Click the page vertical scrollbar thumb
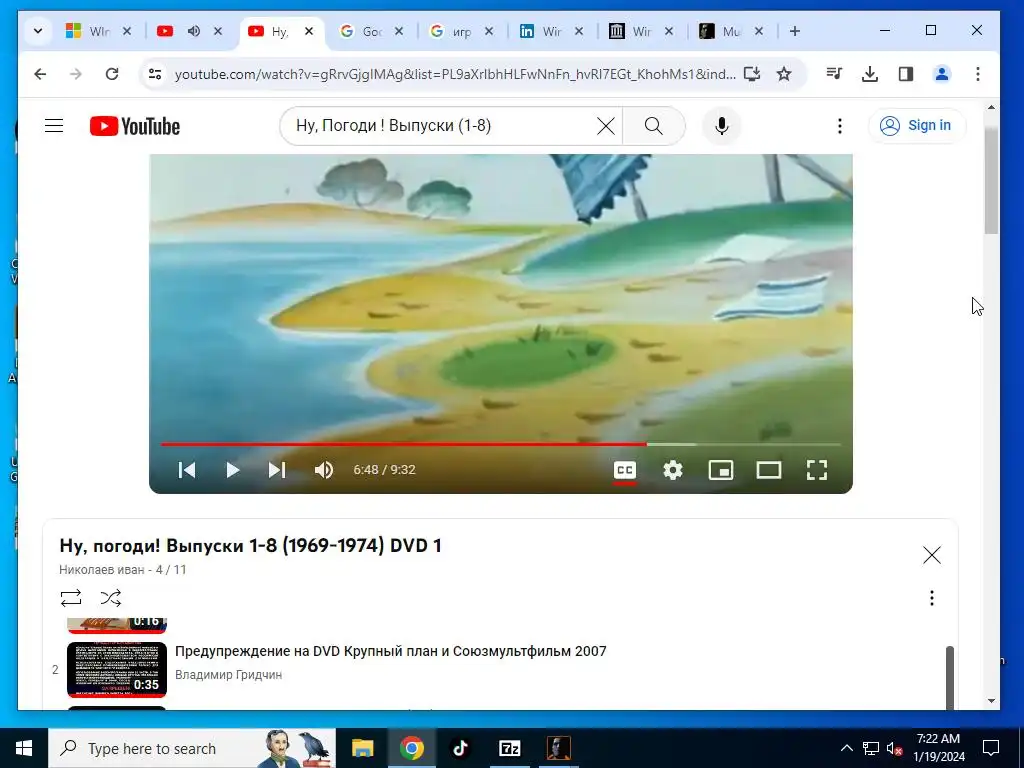This screenshot has width=1024, height=768. pyautogui.click(x=991, y=181)
